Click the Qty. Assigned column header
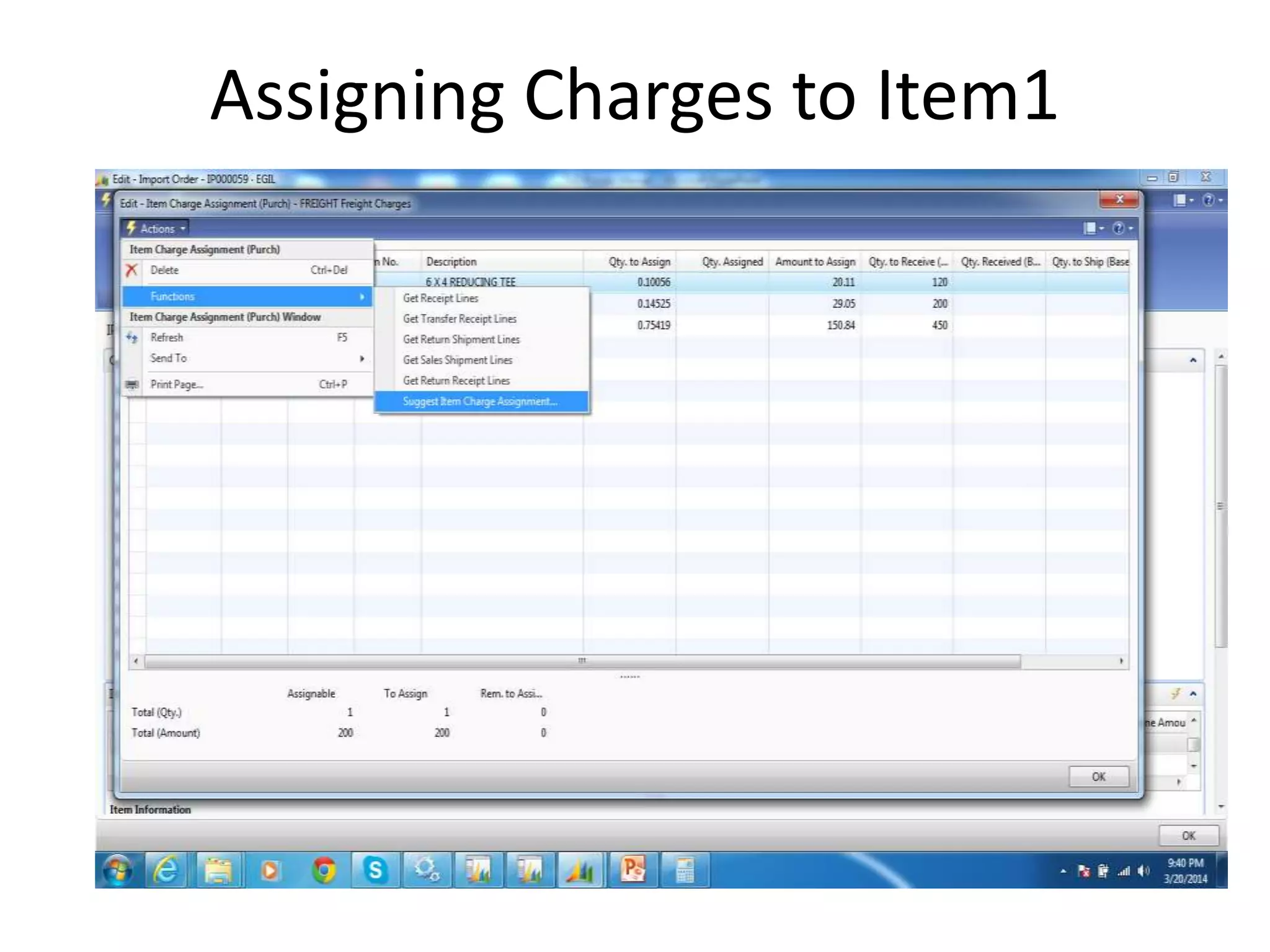The width and height of the screenshot is (1270, 952). click(x=722, y=262)
